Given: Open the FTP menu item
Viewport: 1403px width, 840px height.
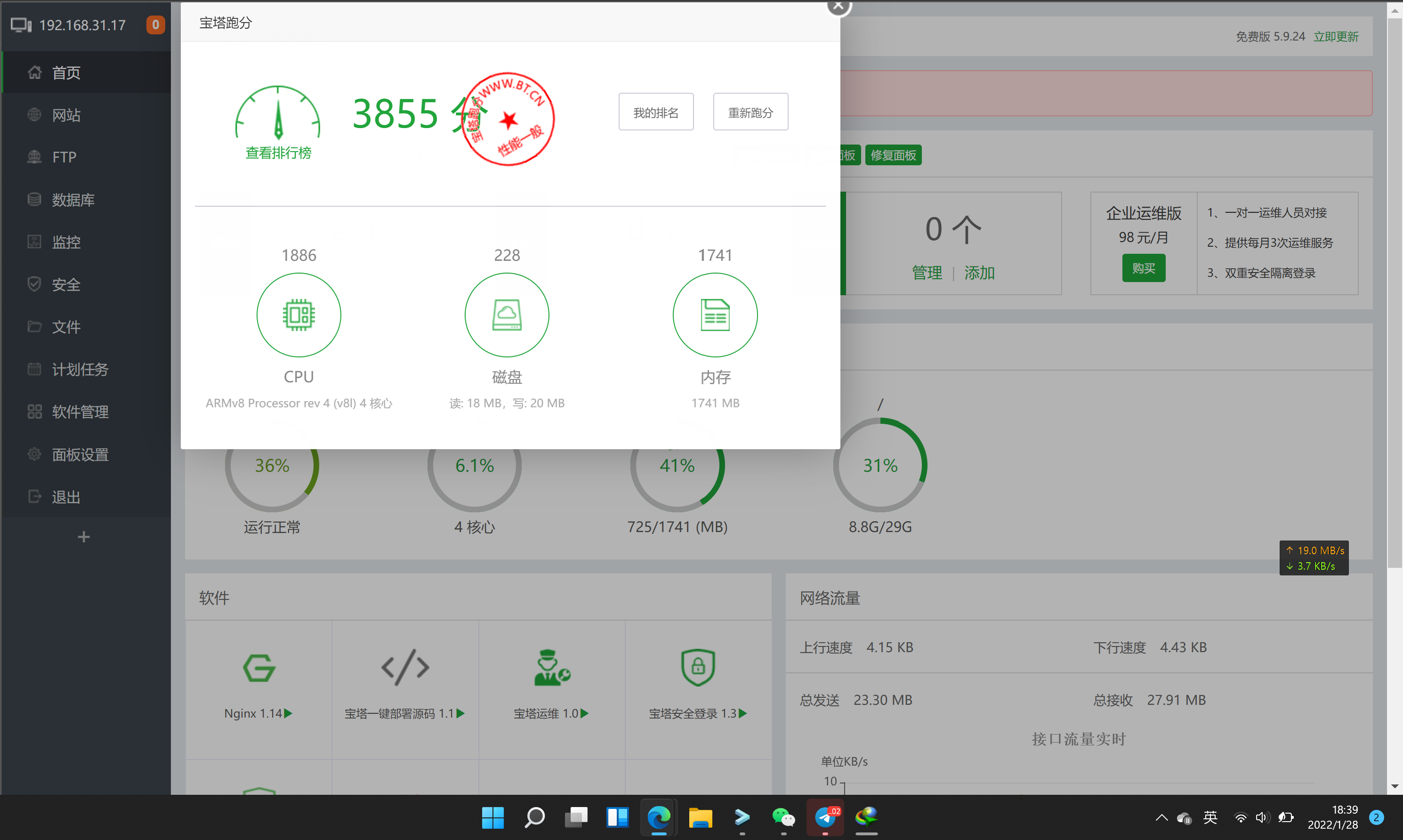Looking at the screenshot, I should [86, 157].
